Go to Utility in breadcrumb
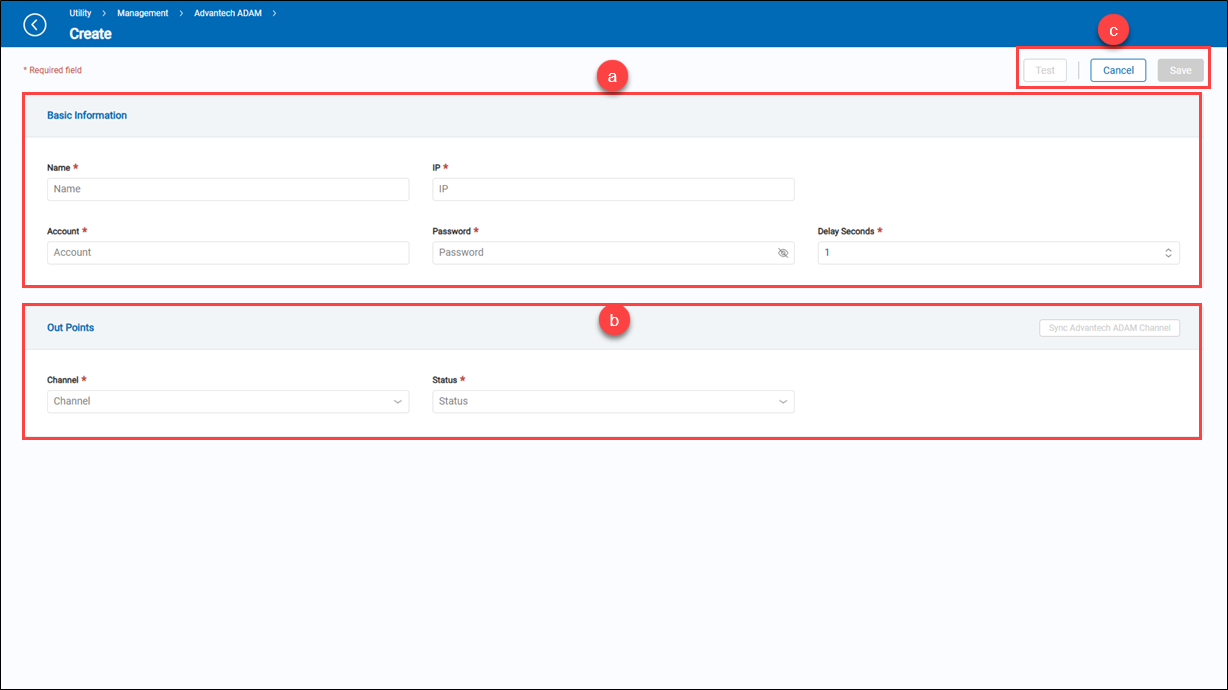Viewport: 1228px width, 690px height. [x=80, y=13]
